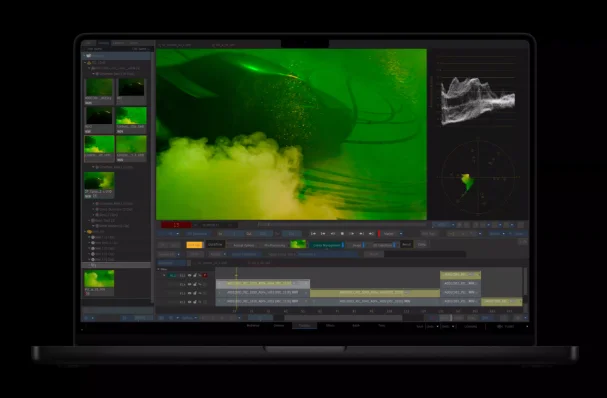Toggle eye visibility on second timeline track

point(189,284)
